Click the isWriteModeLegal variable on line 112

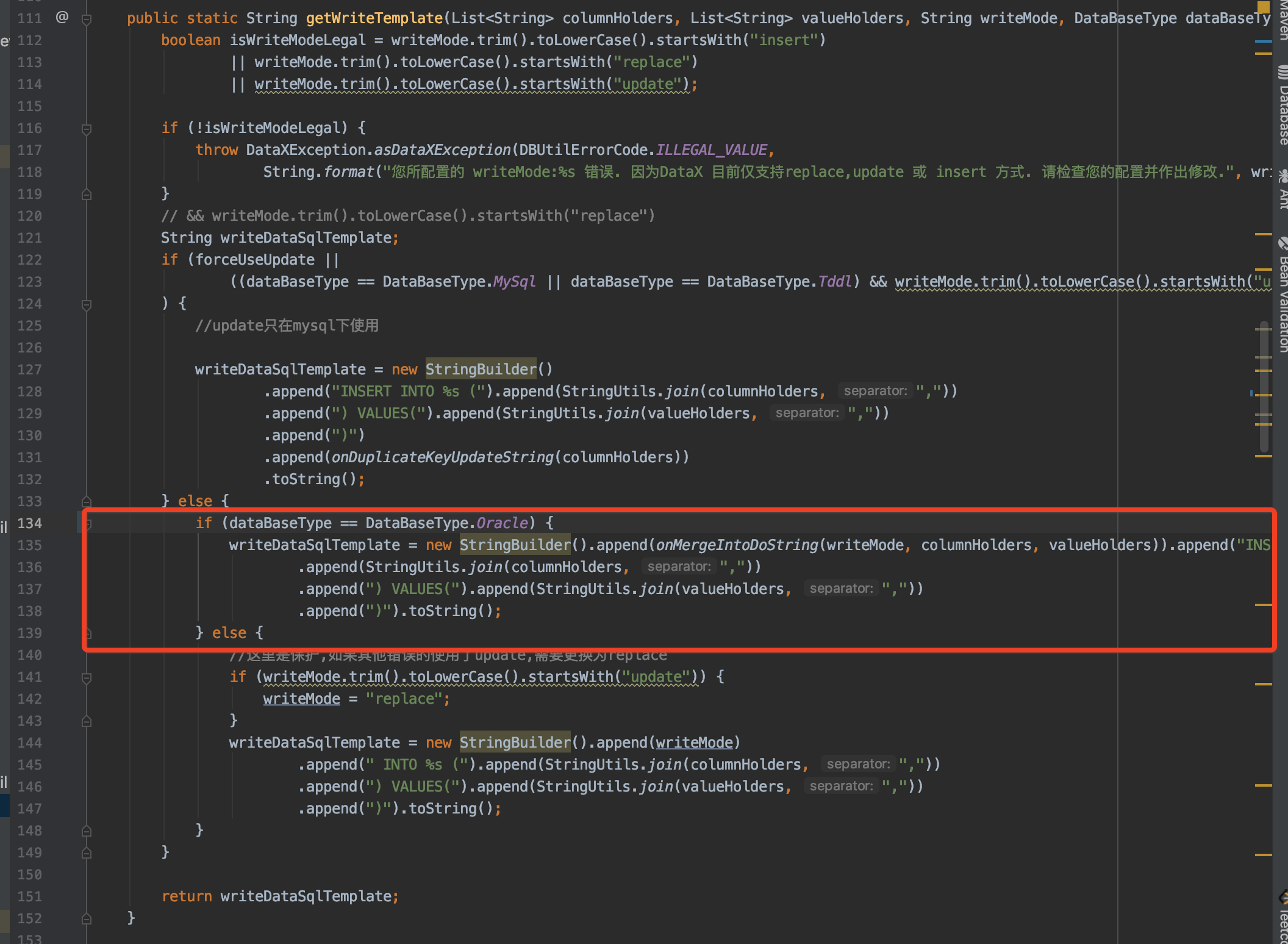[x=298, y=40]
